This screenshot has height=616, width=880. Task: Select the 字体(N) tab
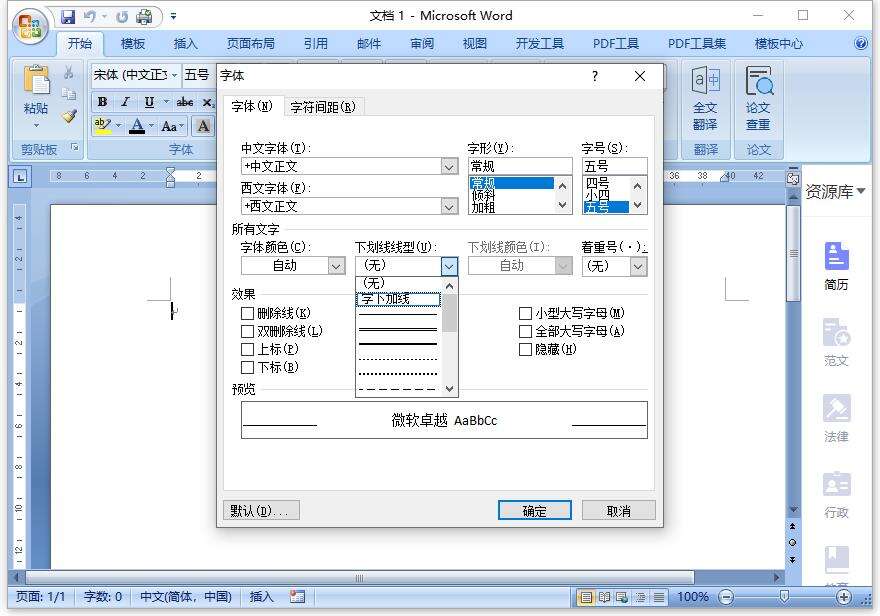point(252,106)
